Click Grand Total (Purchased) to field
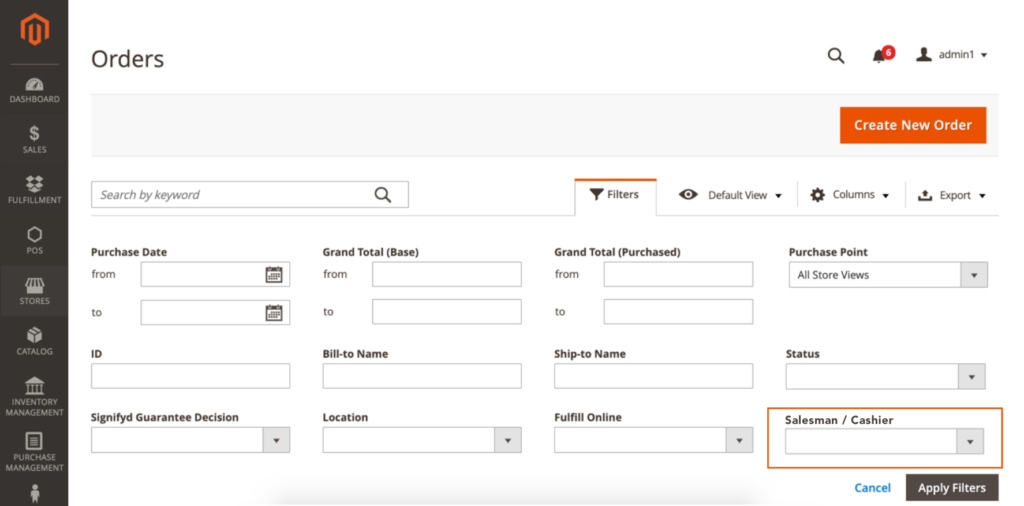This screenshot has width=1024, height=506. tap(678, 312)
